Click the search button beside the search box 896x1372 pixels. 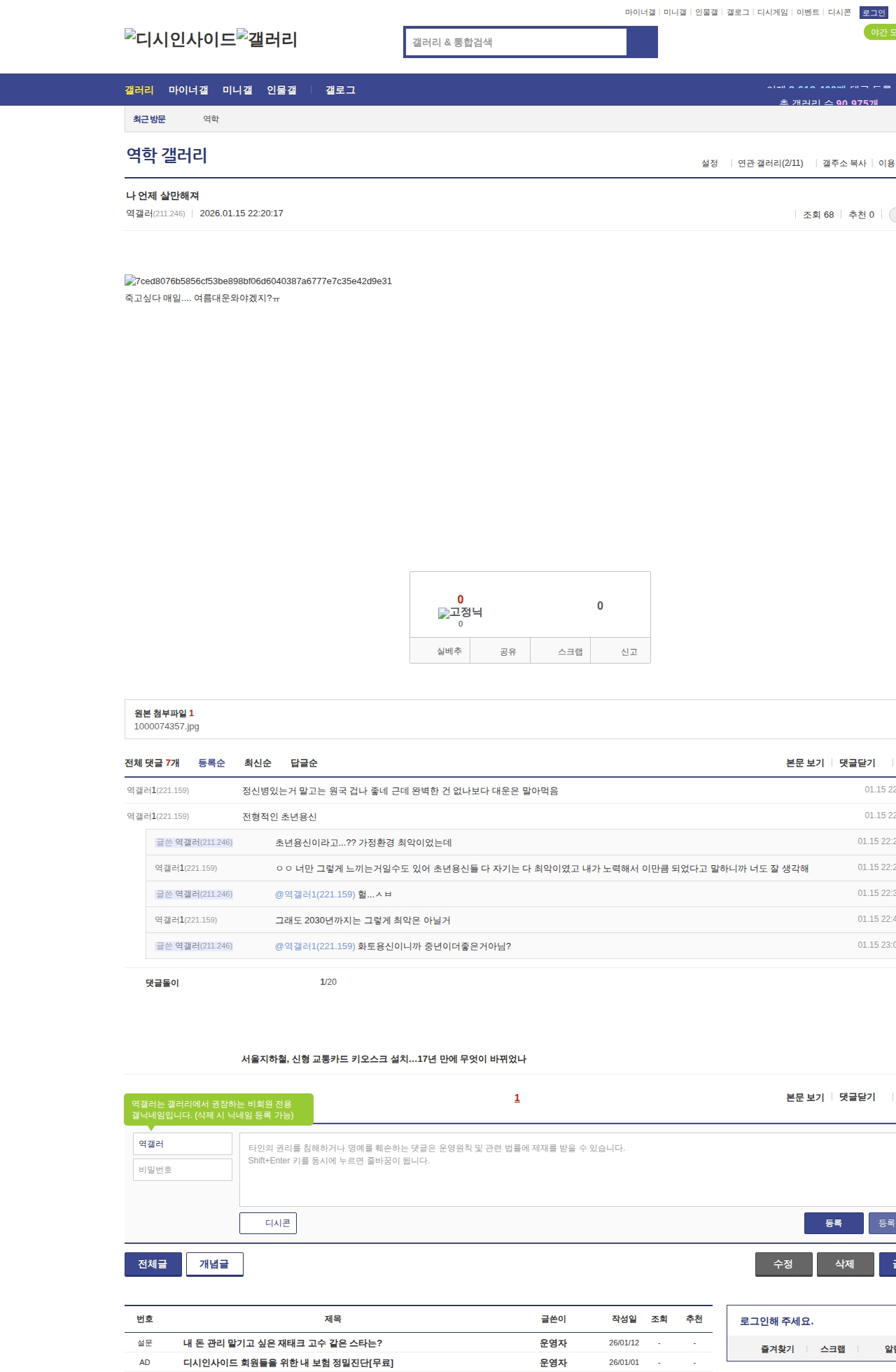[642, 42]
